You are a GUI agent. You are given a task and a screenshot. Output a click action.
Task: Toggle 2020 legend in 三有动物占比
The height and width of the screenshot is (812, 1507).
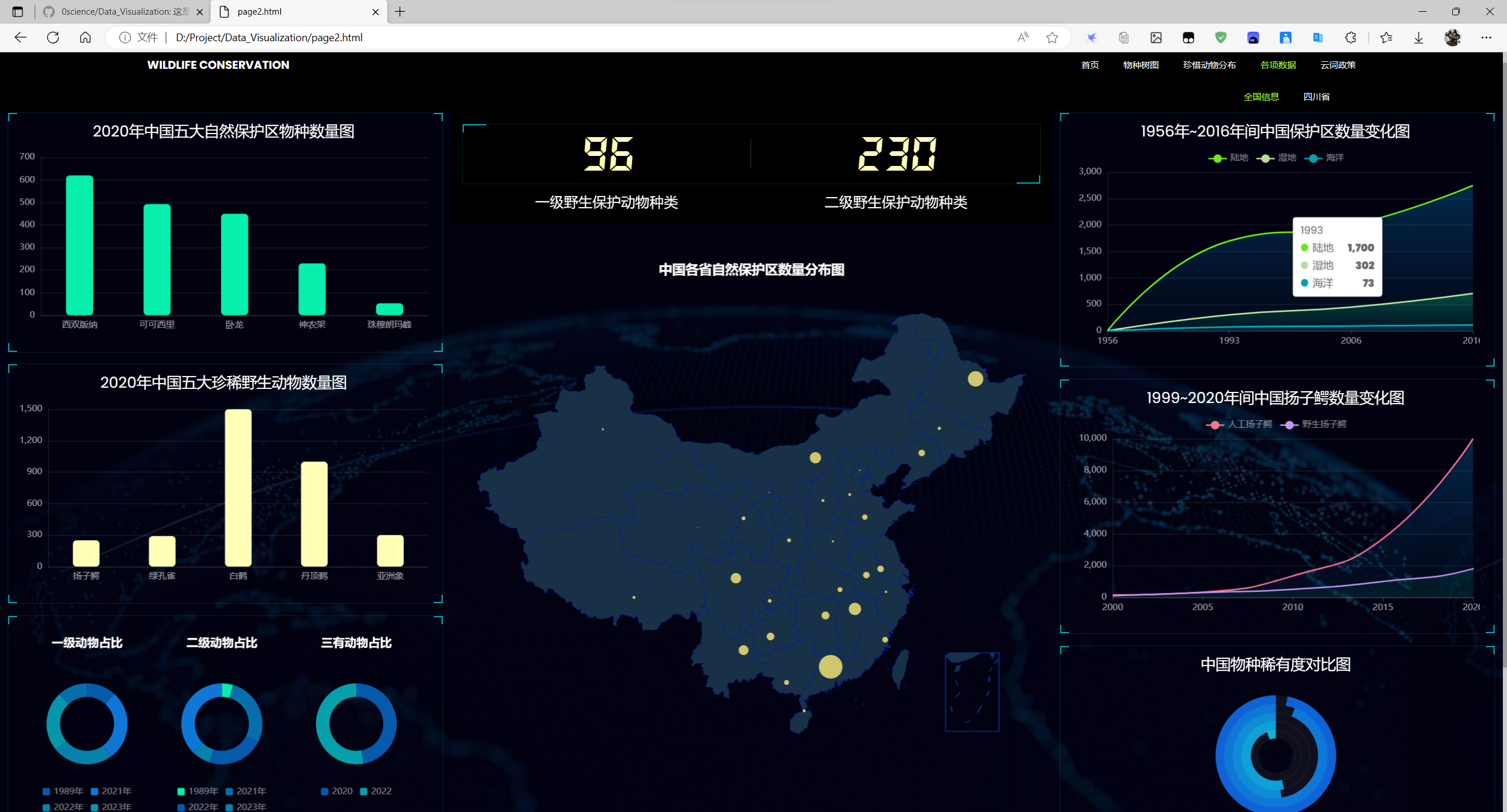(337, 791)
